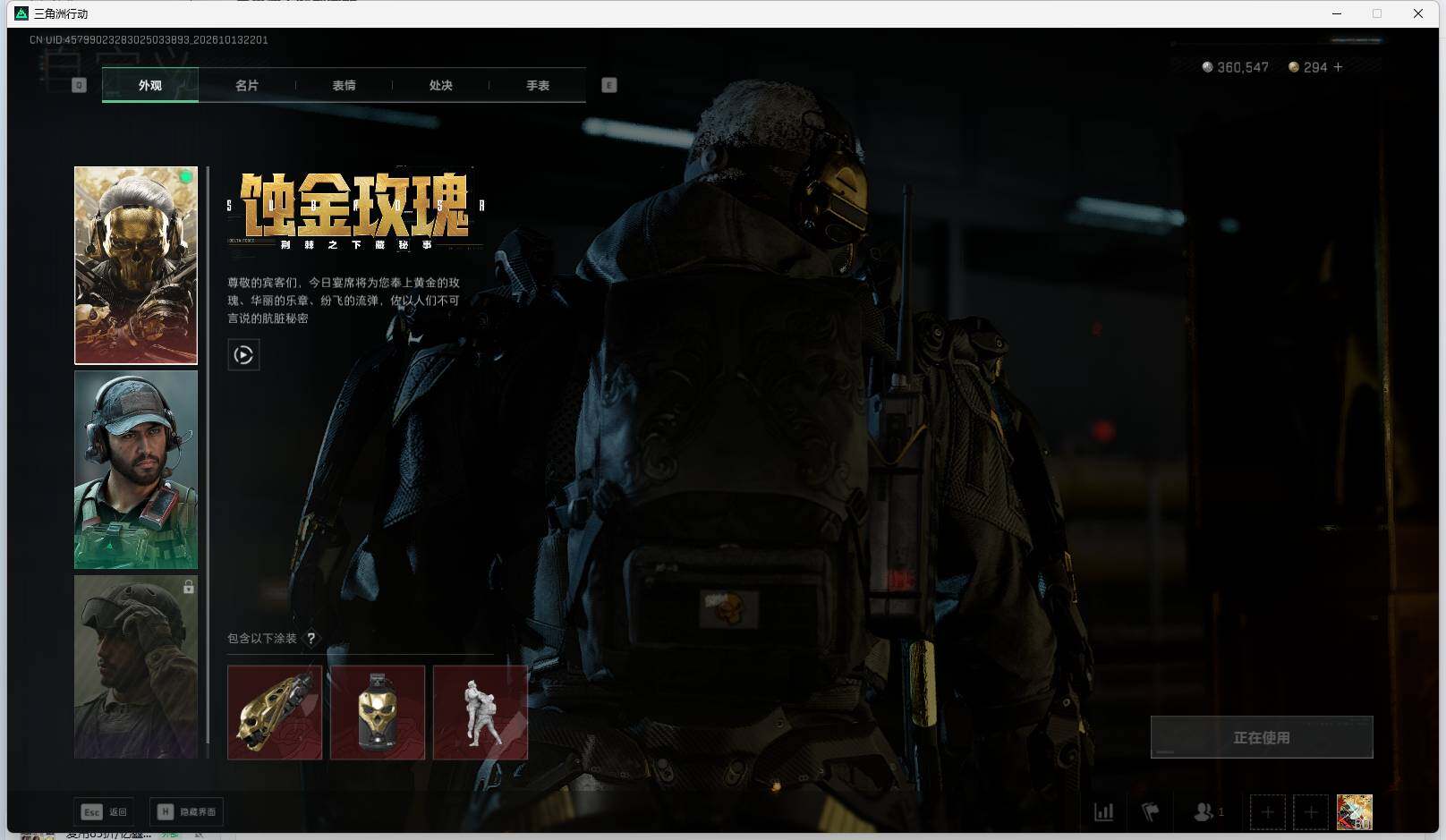
Task: Close the 三角洲行动 window
Action: point(1418,13)
